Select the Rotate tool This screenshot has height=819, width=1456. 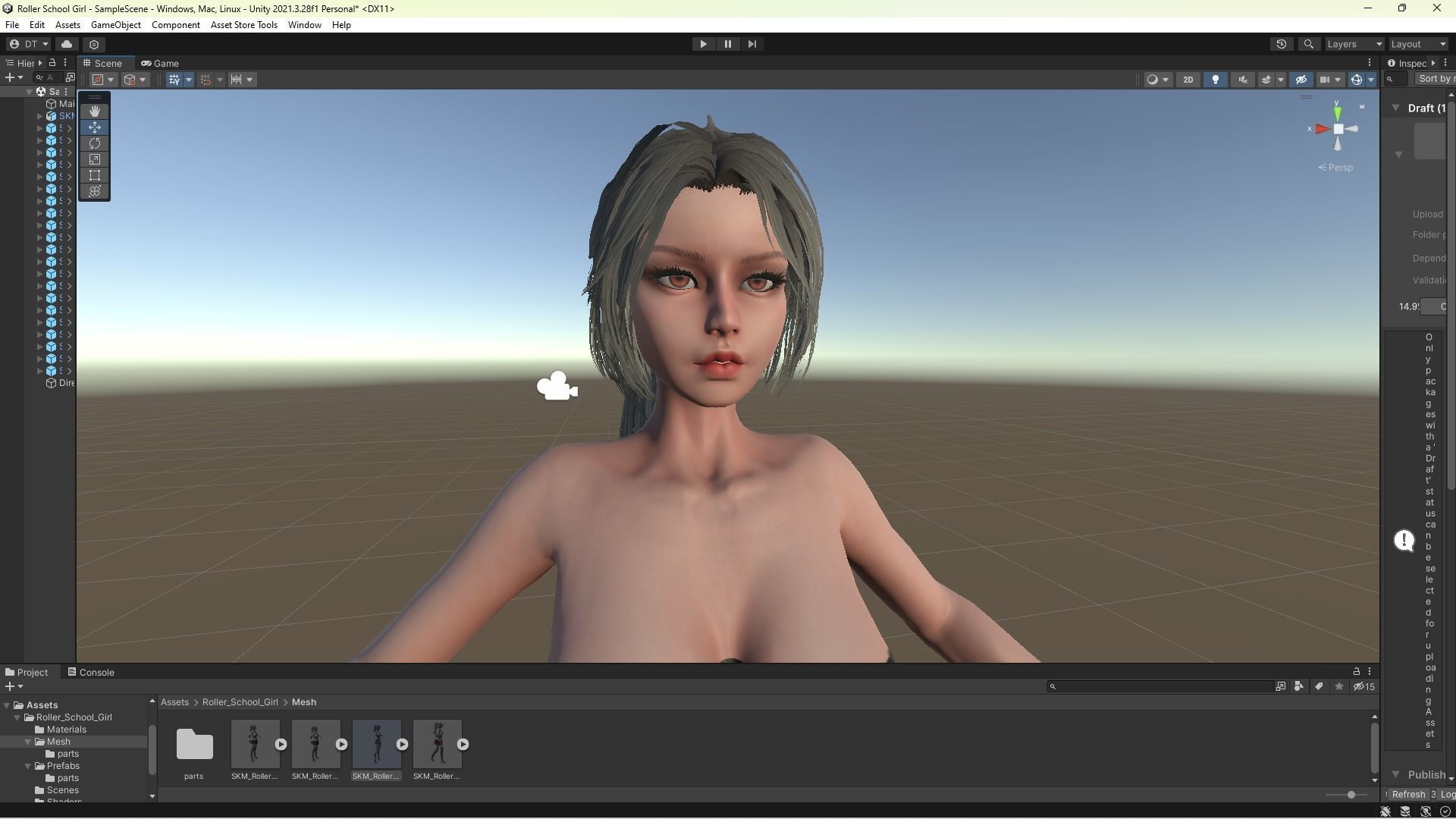[x=95, y=143]
